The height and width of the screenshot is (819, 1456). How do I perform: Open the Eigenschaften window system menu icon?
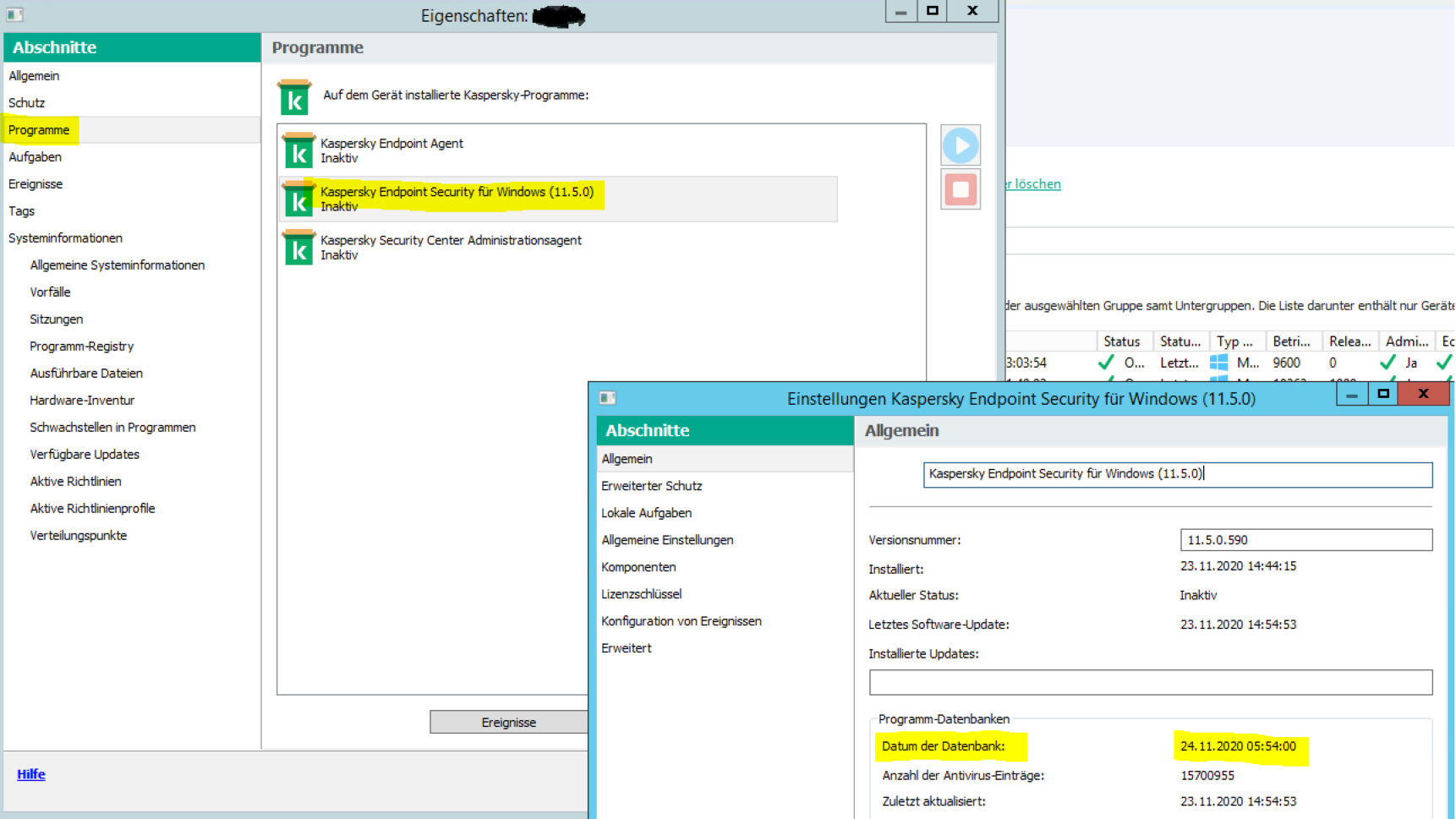(14, 14)
